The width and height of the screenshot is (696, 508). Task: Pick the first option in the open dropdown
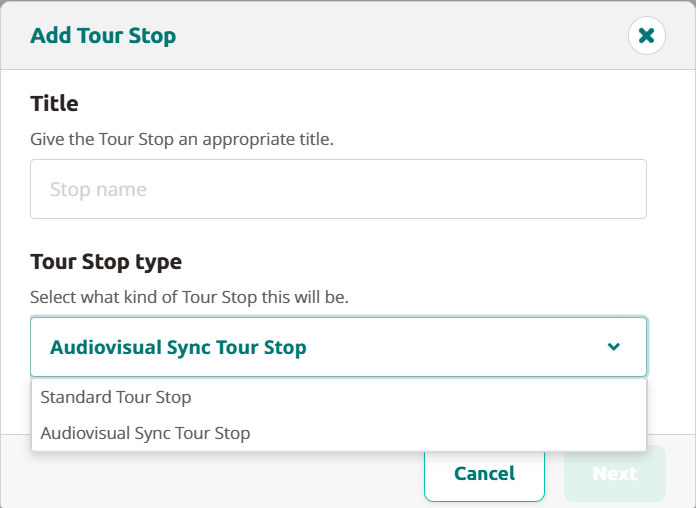tap(116, 397)
